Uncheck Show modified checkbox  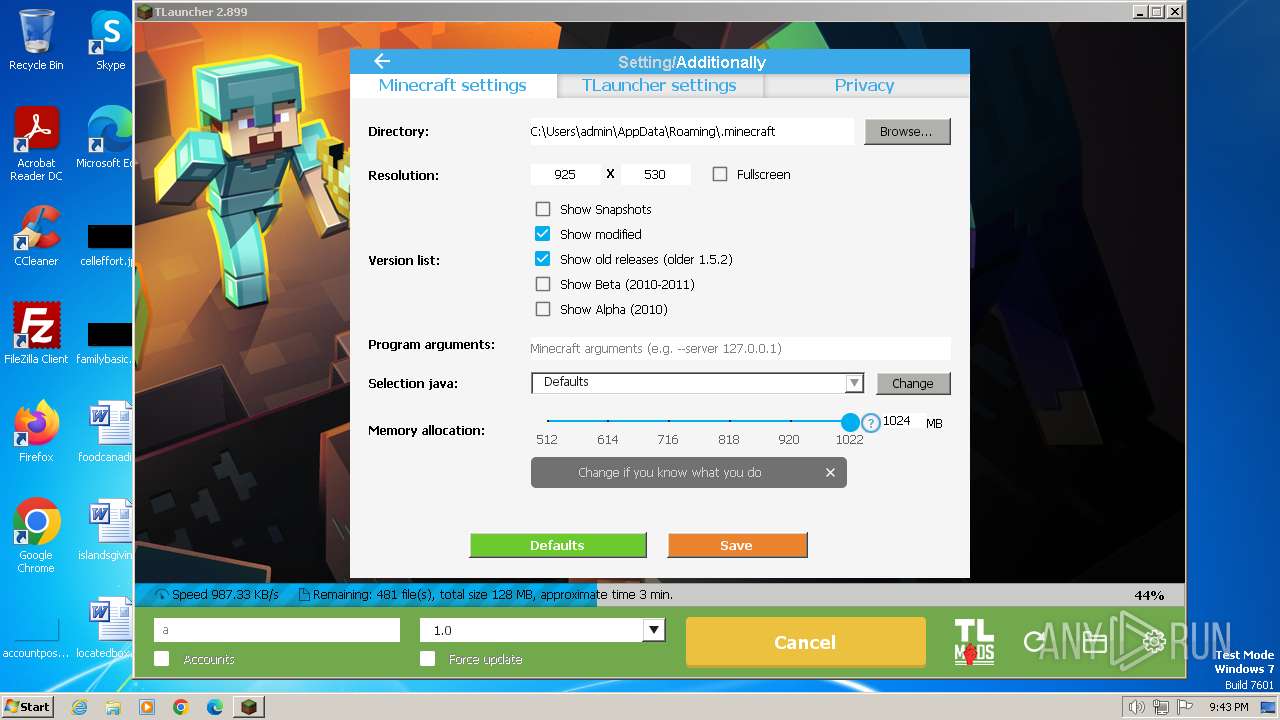pos(543,234)
